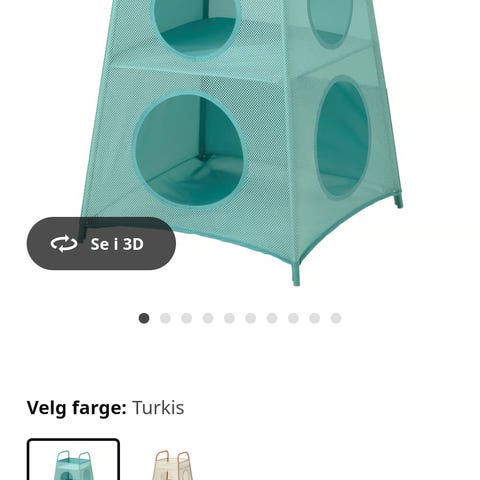Open the Se i 3D viewer
The image size is (480, 480).
tap(101, 244)
